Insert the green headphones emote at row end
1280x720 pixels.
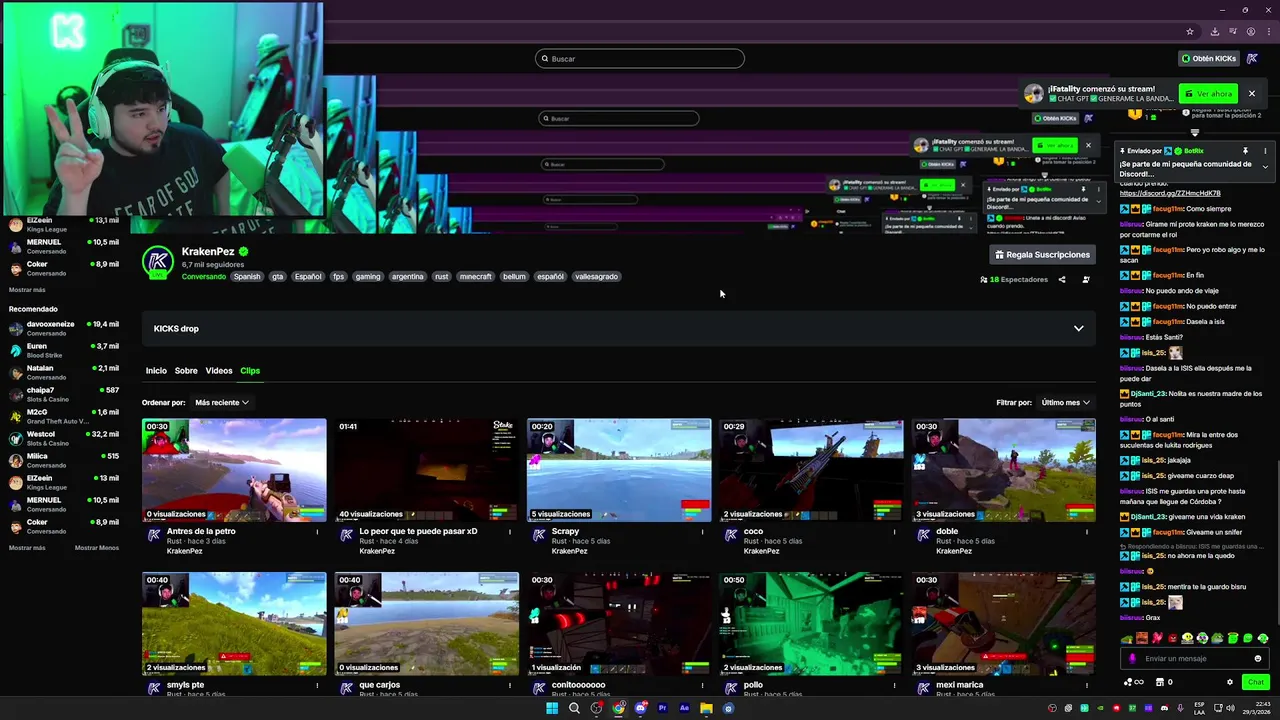point(1263,638)
